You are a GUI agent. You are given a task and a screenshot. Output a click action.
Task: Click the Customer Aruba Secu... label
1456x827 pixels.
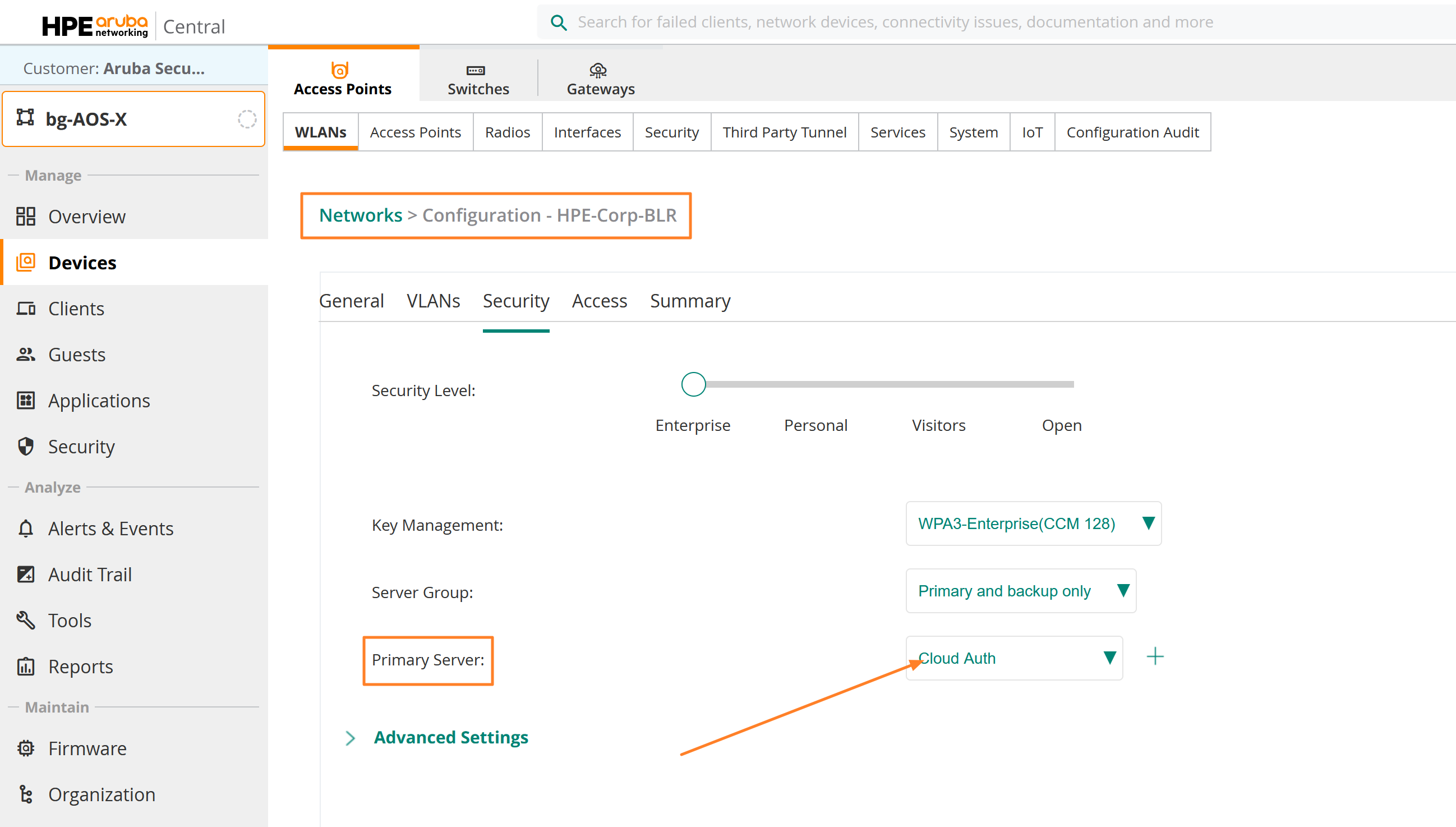click(x=114, y=68)
